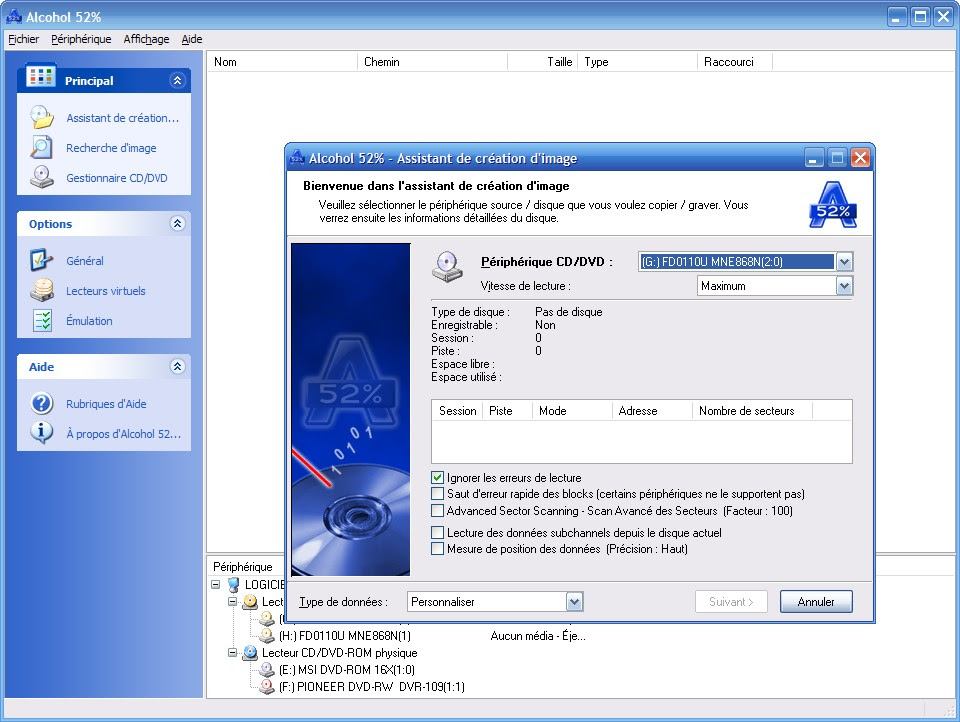Open Rubriques d'Aide question mark icon
The width and height of the screenshot is (960, 722).
tap(41, 404)
